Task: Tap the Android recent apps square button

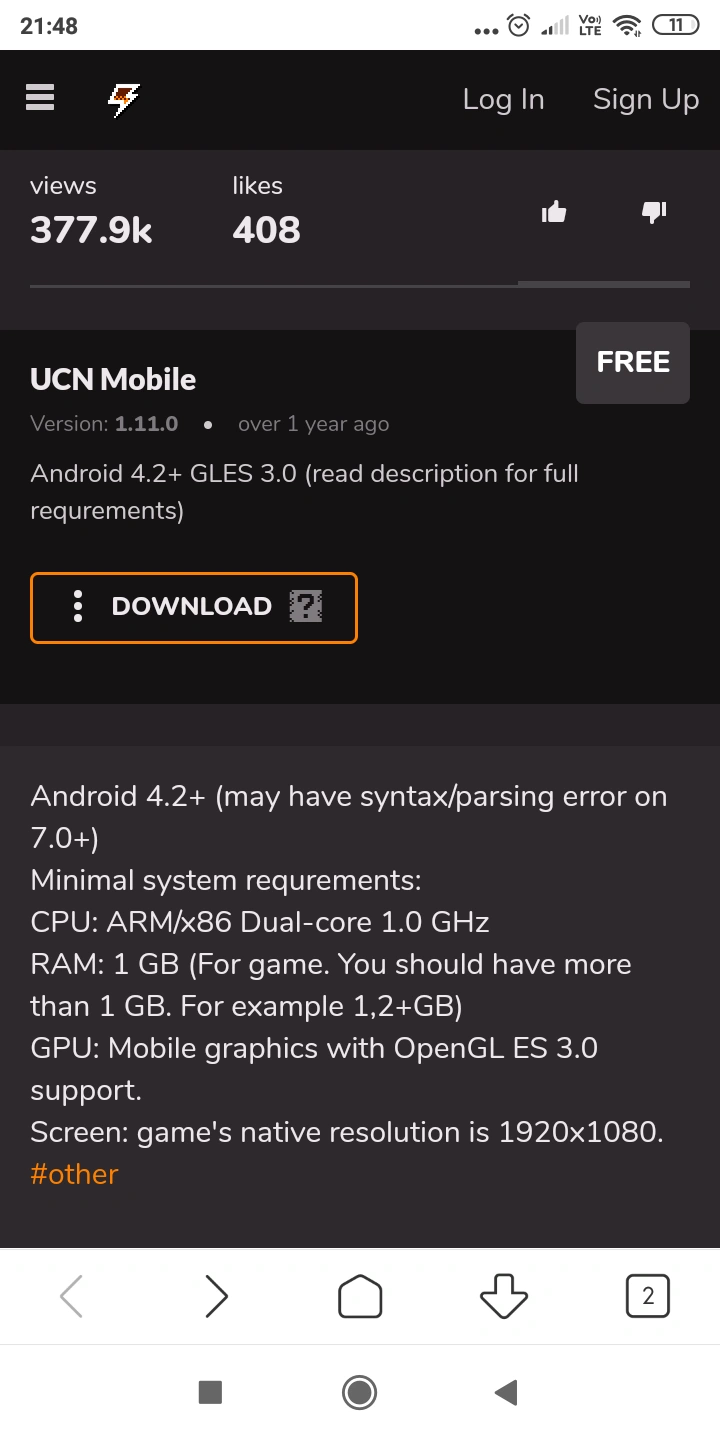Action: coord(210,1391)
